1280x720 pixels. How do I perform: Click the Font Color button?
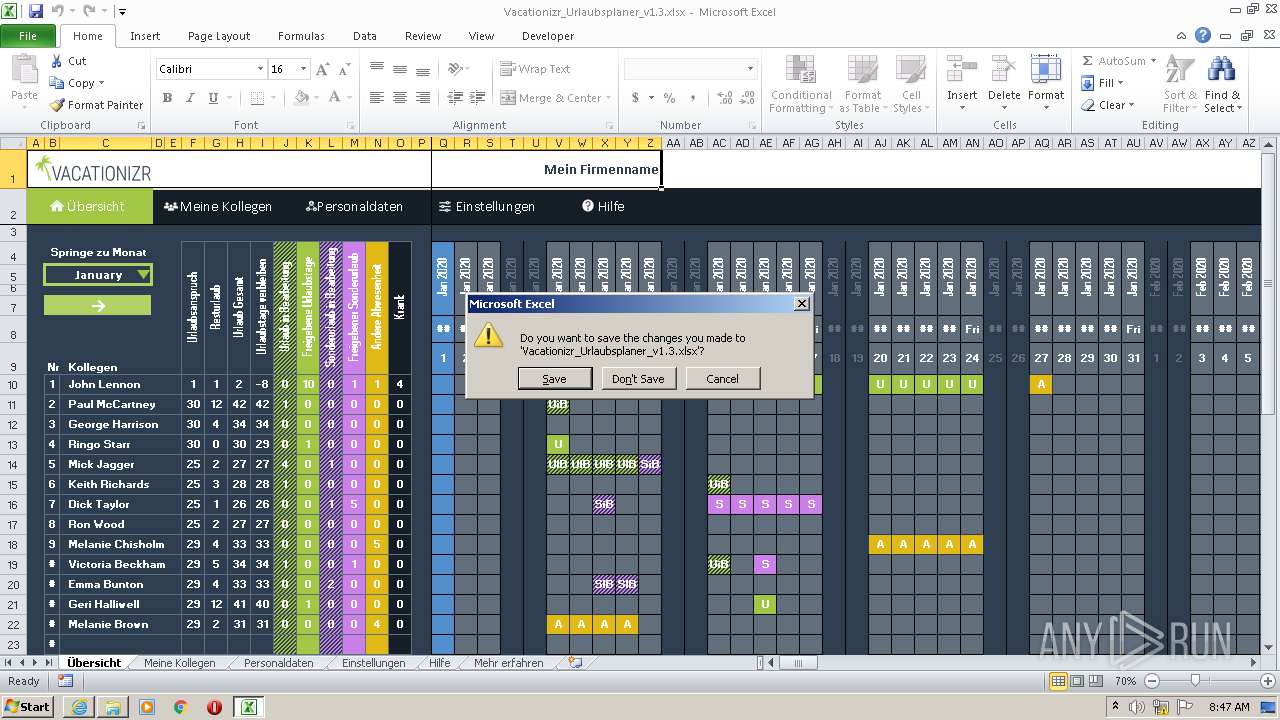(x=335, y=98)
